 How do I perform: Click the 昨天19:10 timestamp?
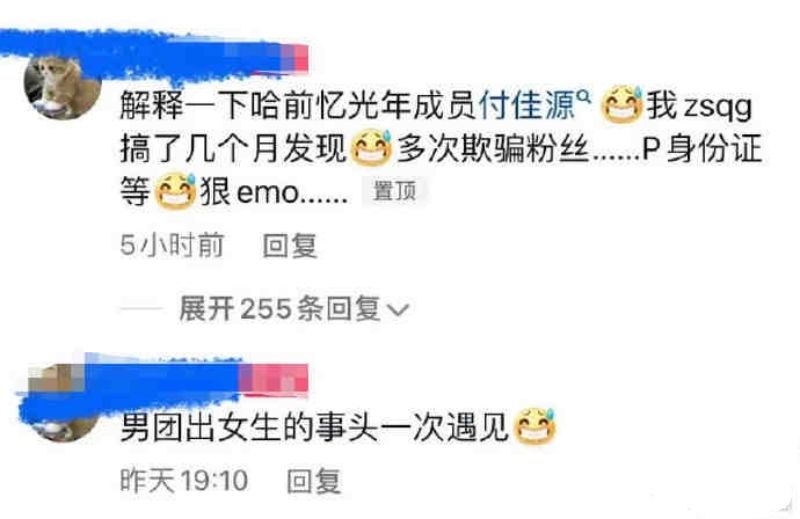point(184,480)
